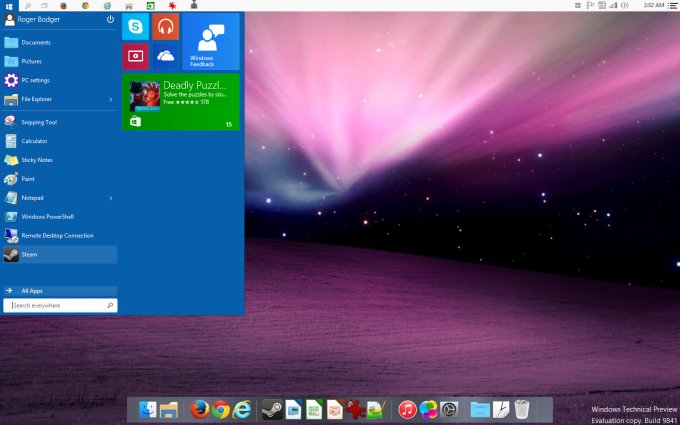Click the Firefox icon in the dock
Viewport: 680px width, 425px height.
(198, 409)
